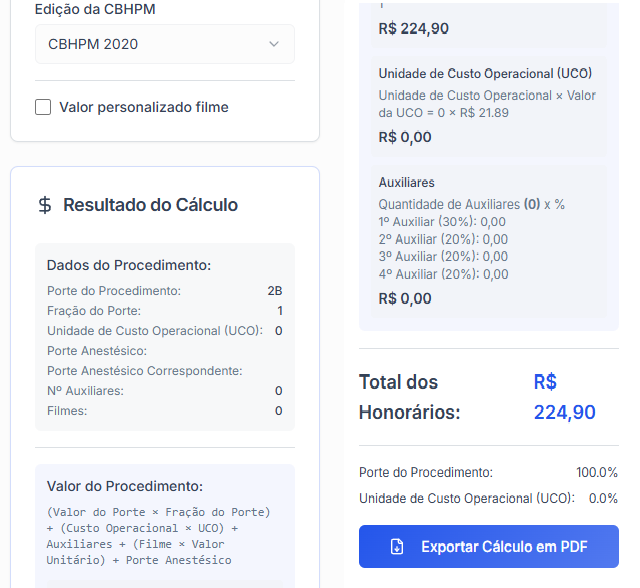Click the Filmes row in procedure data

(x=164, y=411)
